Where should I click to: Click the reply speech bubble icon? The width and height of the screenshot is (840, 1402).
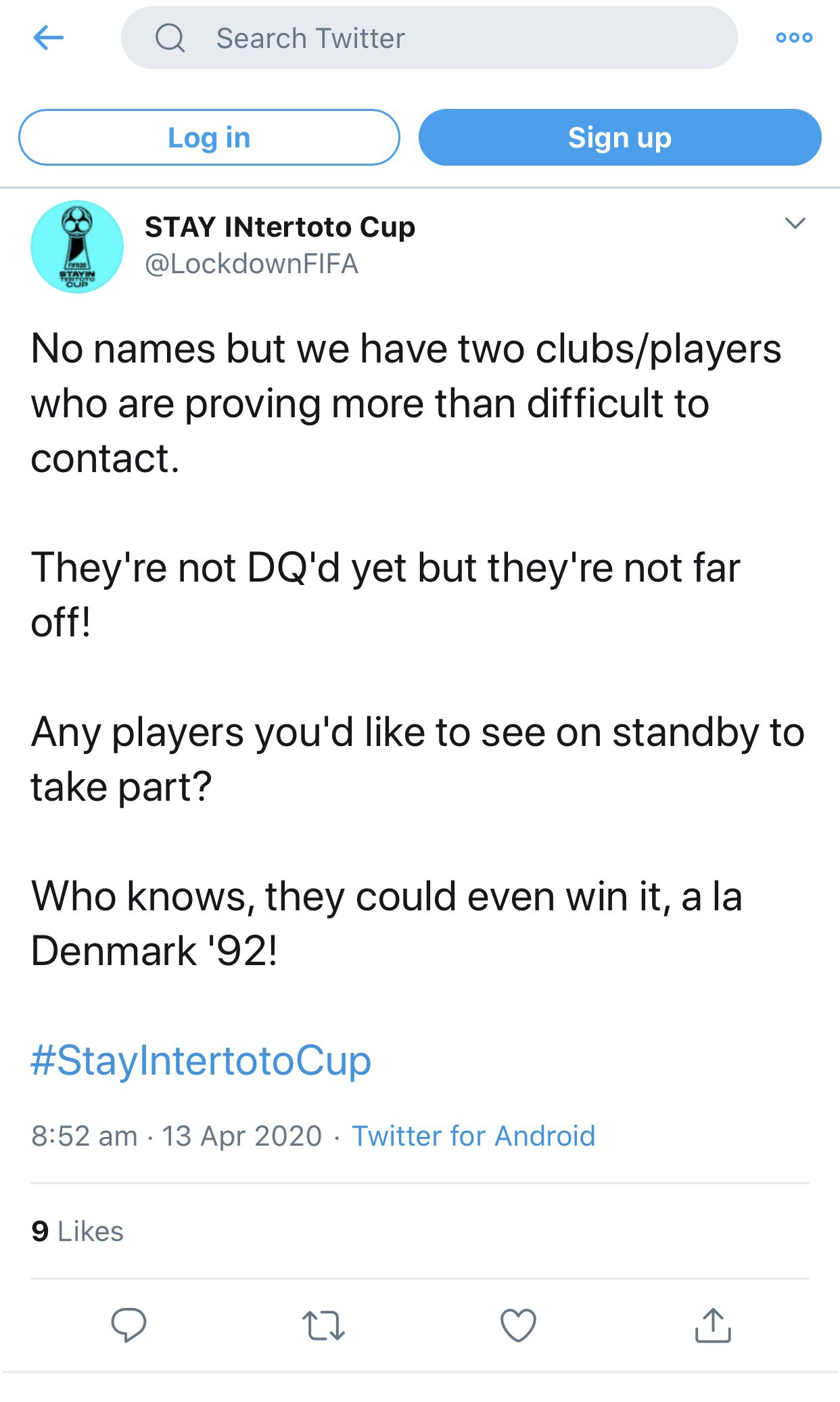[129, 1324]
